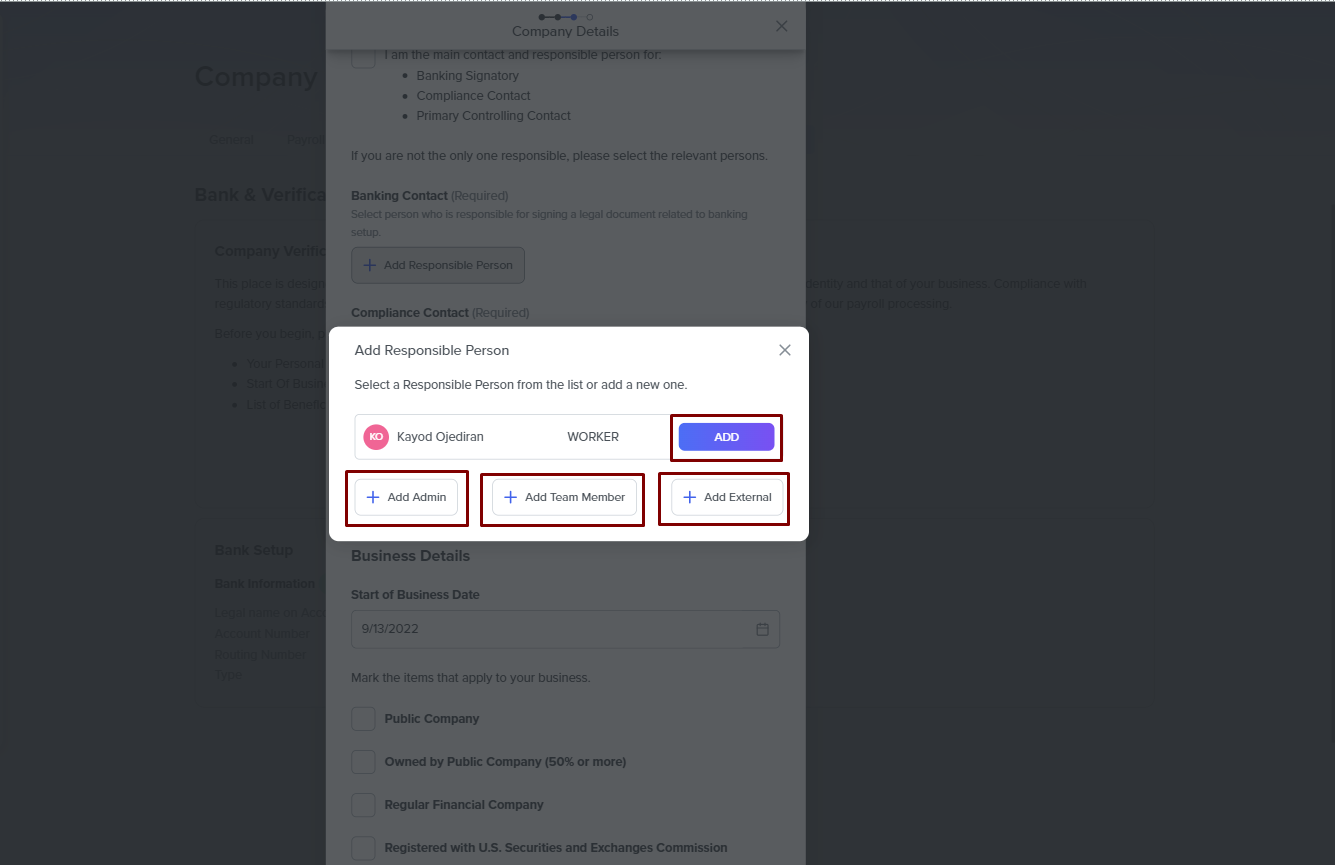Close the Add Responsible Person dialog
Viewport: 1335px width, 865px height.
tap(785, 350)
